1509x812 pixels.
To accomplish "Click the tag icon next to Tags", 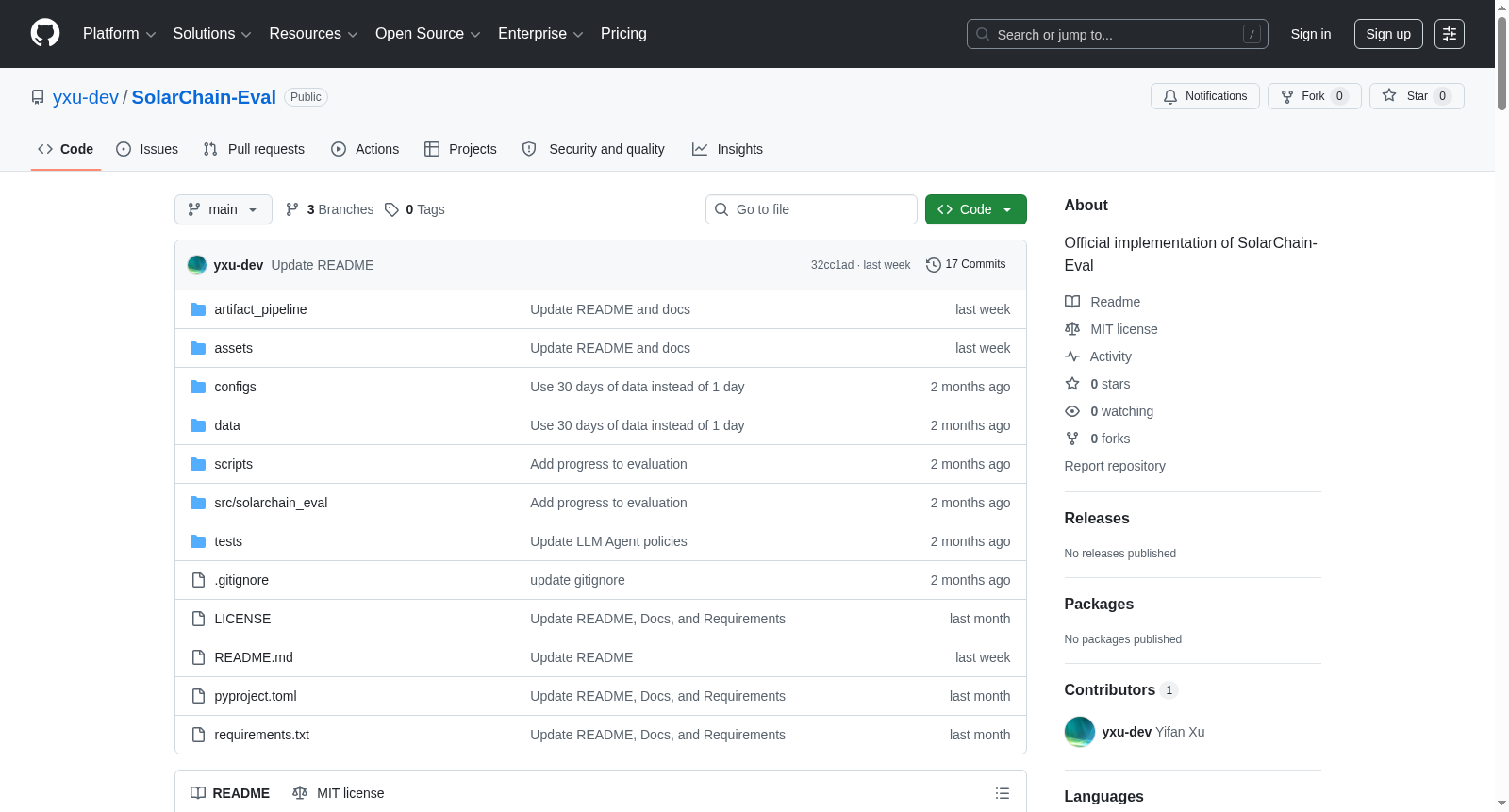I will (x=391, y=209).
